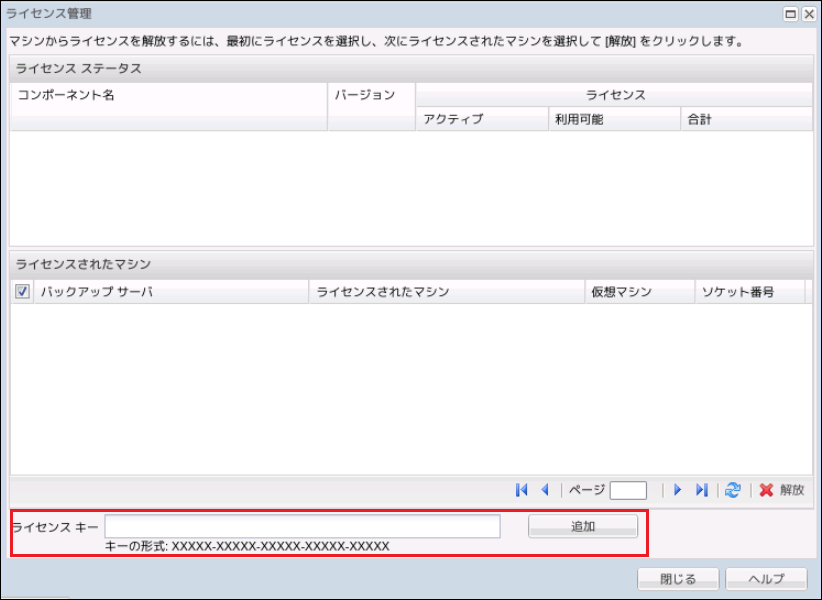The width and height of the screenshot is (822, 600).
Task: Open help with the ヘルプ button
Action: click(766, 579)
